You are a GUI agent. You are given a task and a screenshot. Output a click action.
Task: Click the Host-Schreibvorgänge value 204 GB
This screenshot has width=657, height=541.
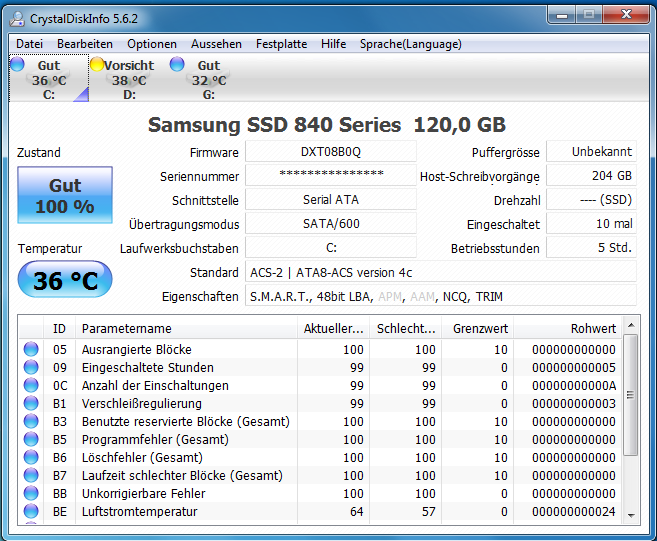click(x=591, y=175)
